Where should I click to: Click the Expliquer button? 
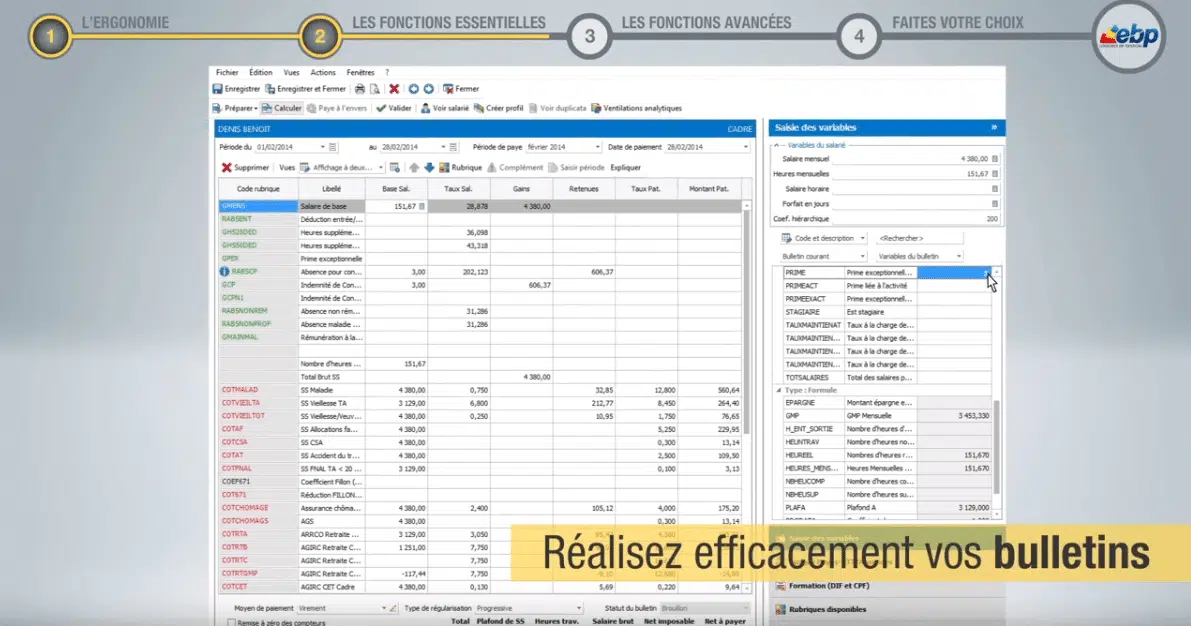tap(626, 167)
